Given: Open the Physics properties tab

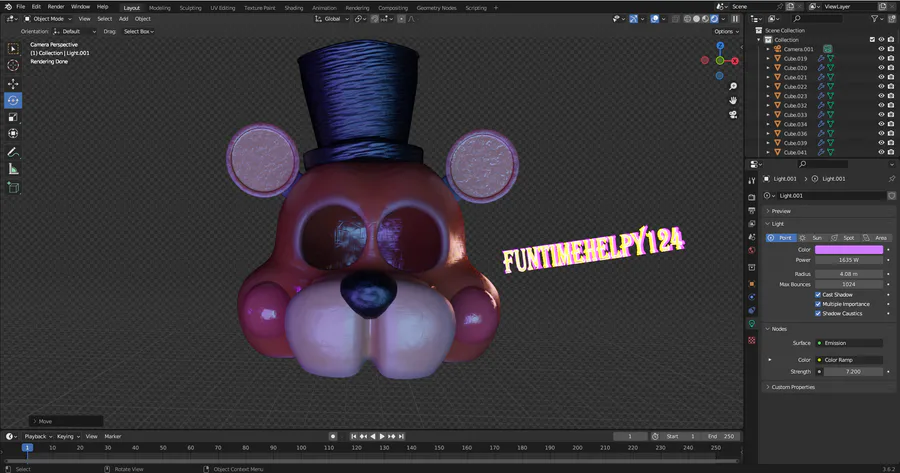Looking at the screenshot, I should [752, 297].
